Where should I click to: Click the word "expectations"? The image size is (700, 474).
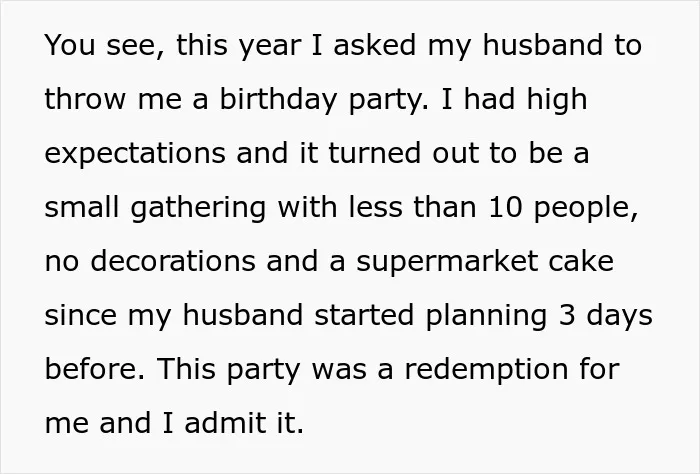(x=135, y=154)
